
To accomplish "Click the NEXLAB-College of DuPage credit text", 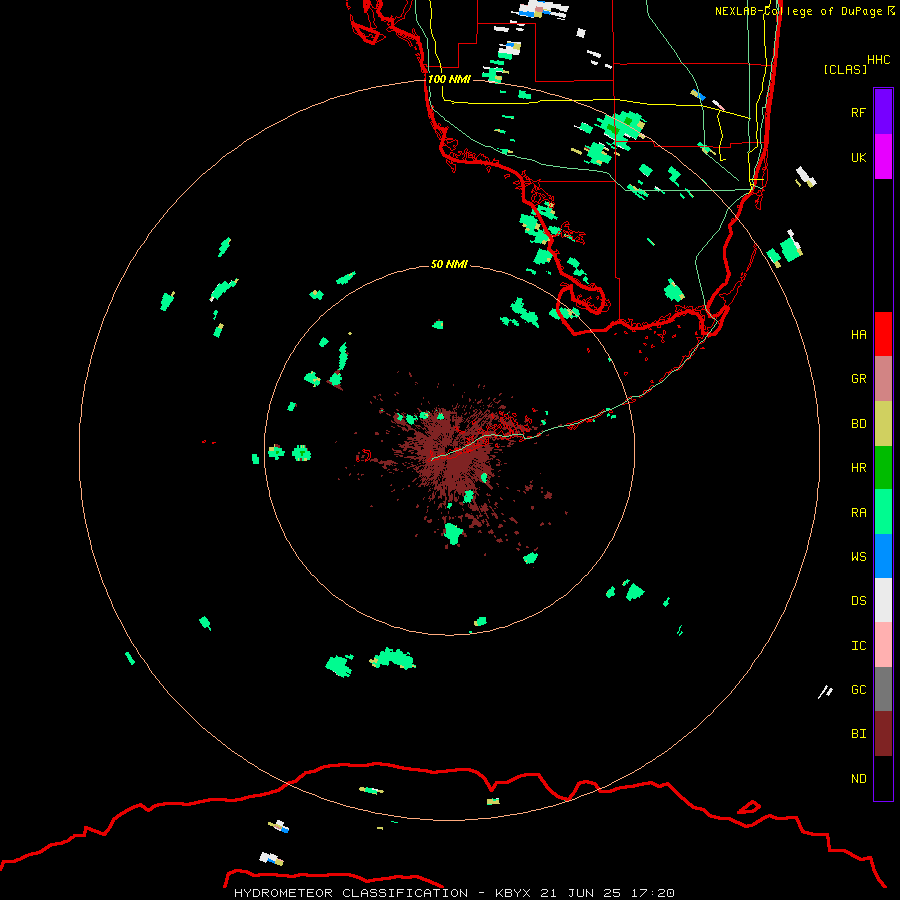I will (x=799, y=11).
